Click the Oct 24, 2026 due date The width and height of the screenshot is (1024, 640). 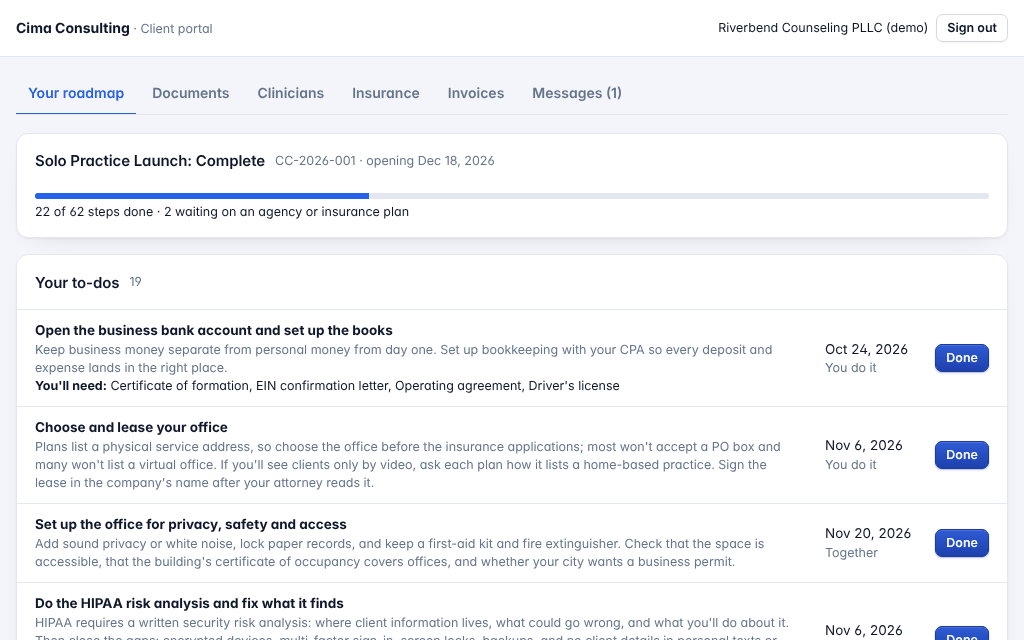tap(866, 349)
